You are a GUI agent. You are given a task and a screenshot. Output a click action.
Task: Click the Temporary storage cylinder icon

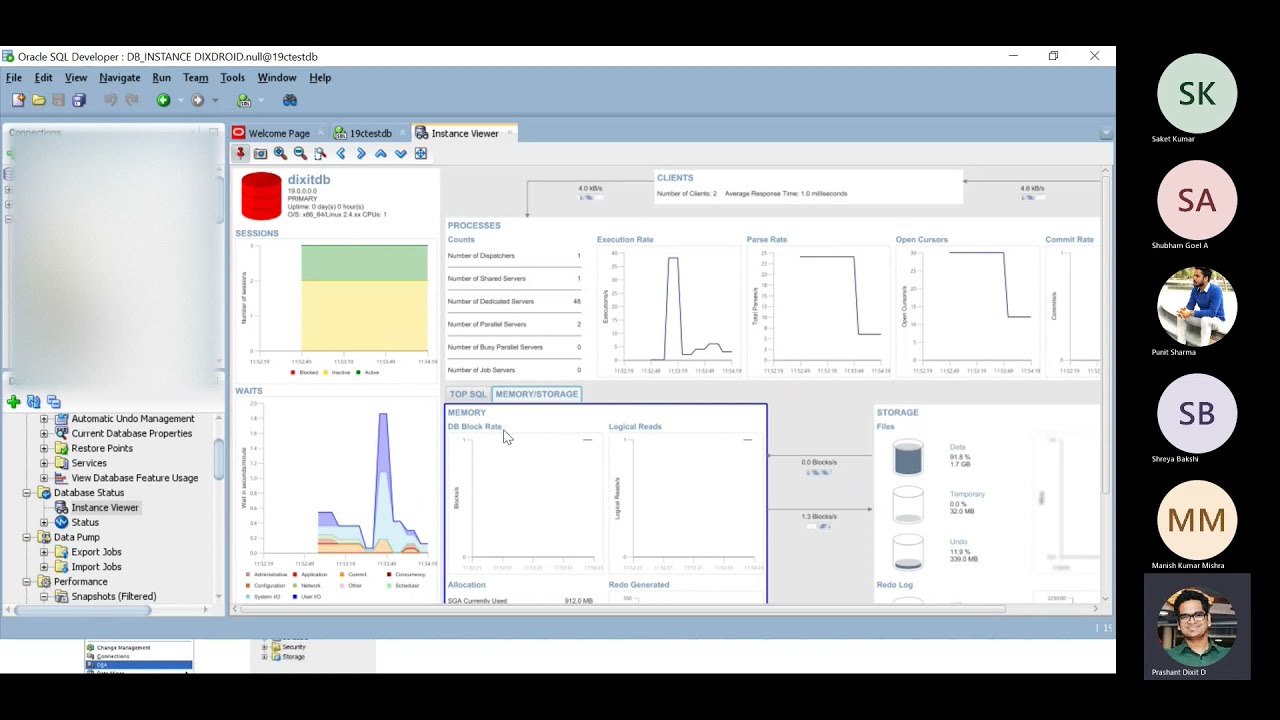908,504
